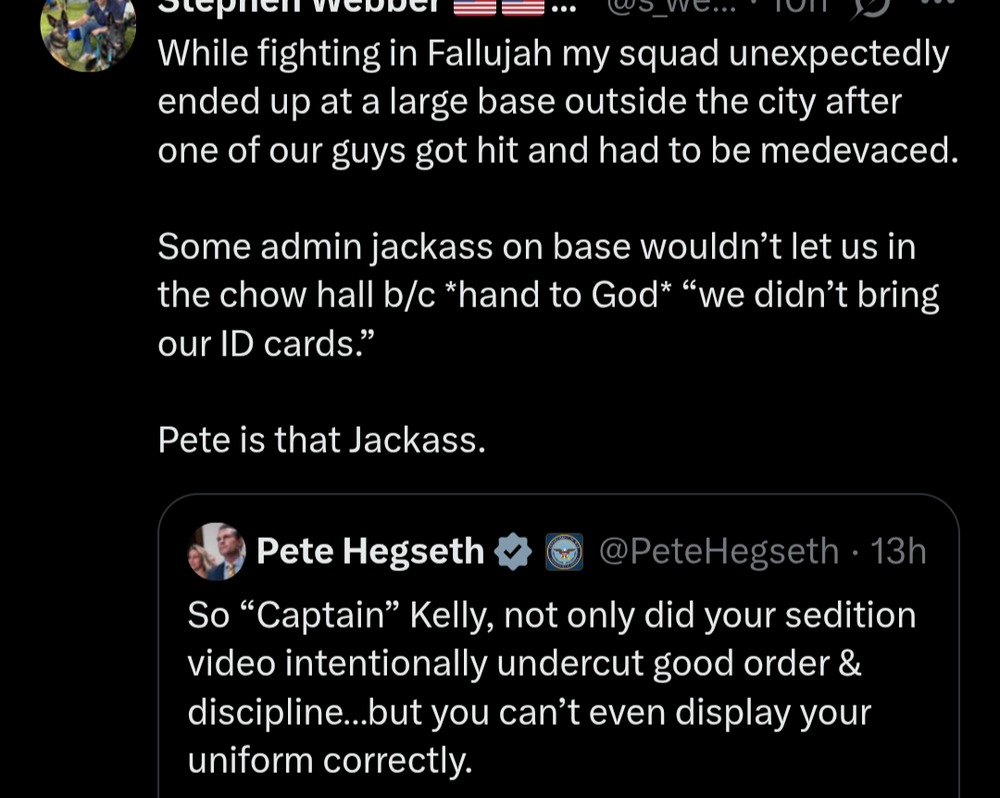
Task: Click the word "Captain" in the quoted post
Action: (320, 615)
